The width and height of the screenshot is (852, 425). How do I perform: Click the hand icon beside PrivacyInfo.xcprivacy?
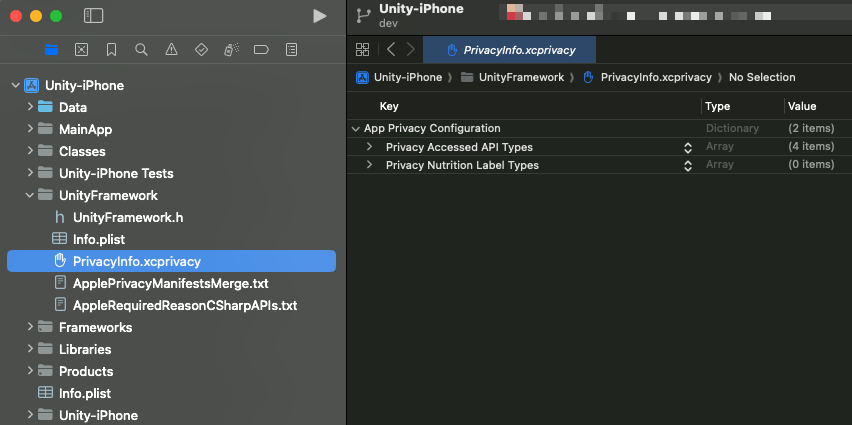coord(60,261)
